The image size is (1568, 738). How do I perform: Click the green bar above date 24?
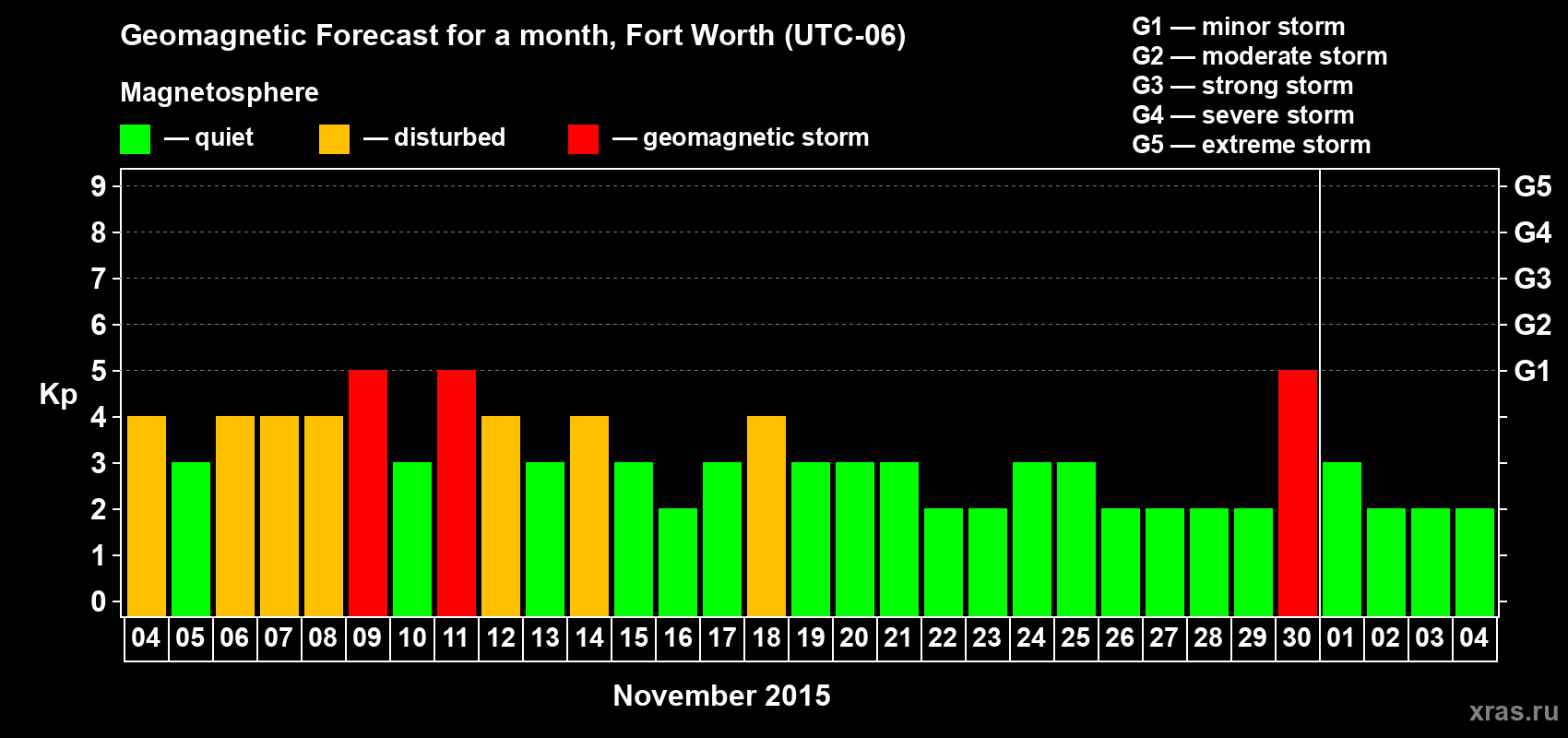pyautogui.click(x=1032, y=539)
